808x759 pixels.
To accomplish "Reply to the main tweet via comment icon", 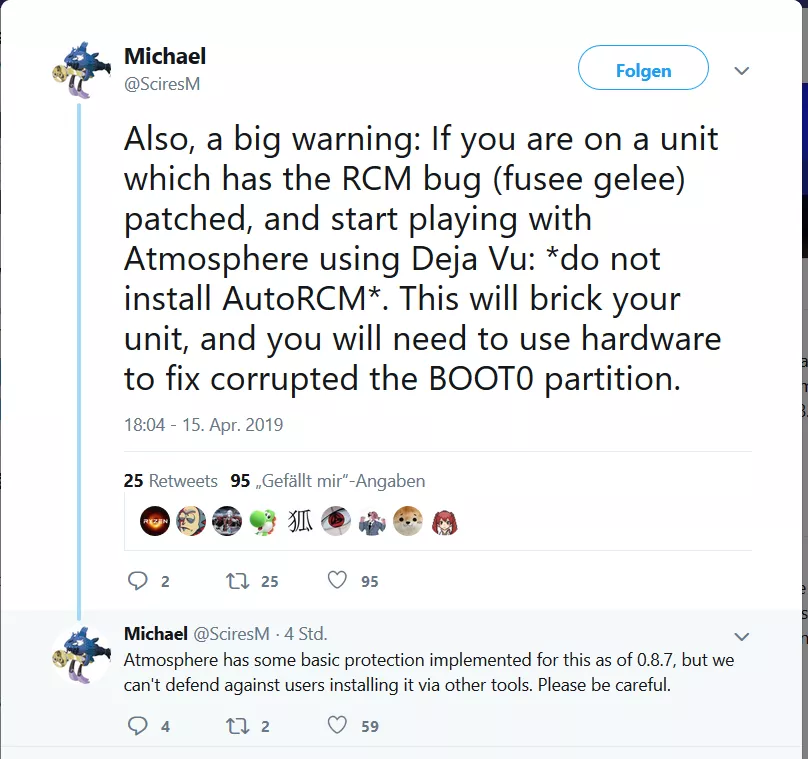I will click(137, 581).
